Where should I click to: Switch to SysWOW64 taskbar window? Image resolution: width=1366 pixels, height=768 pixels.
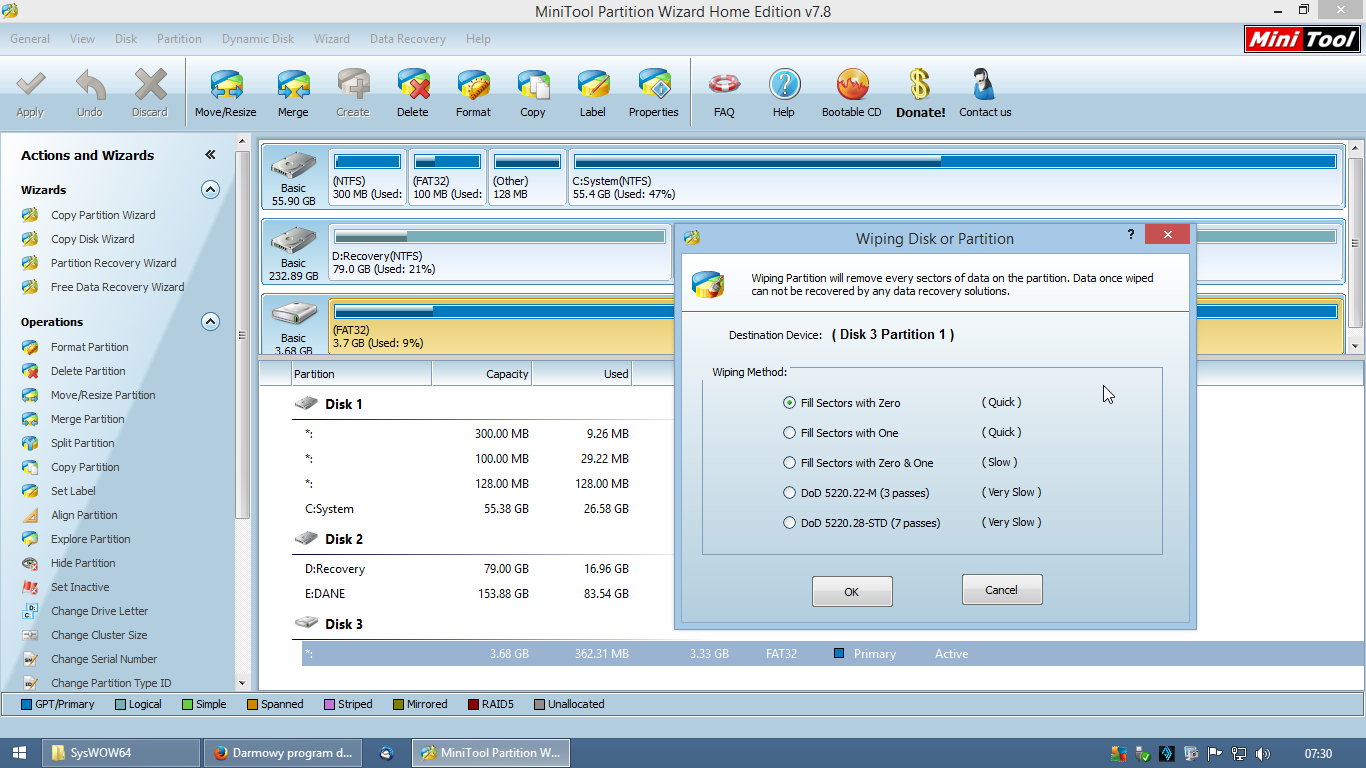coord(122,753)
